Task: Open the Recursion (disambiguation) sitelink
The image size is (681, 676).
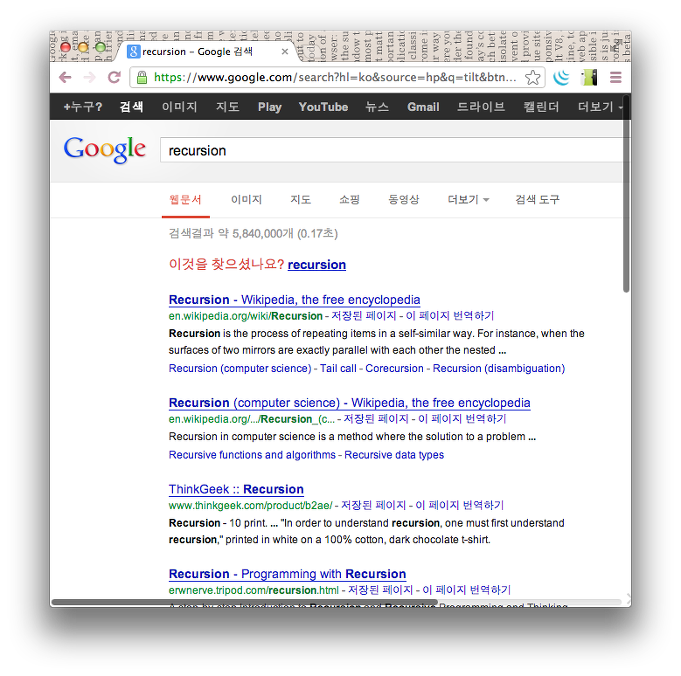Action: pyautogui.click(x=499, y=368)
